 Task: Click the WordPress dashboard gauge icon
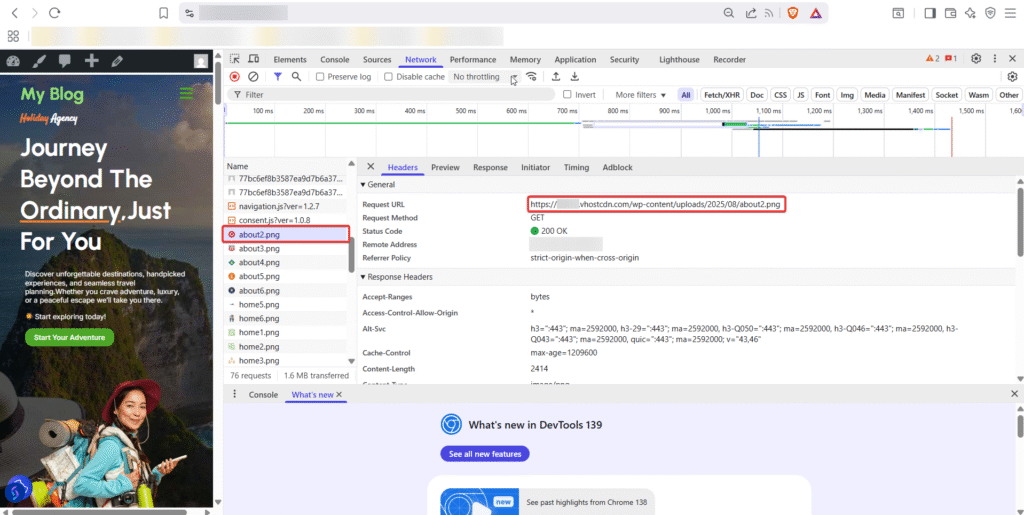tap(14, 61)
